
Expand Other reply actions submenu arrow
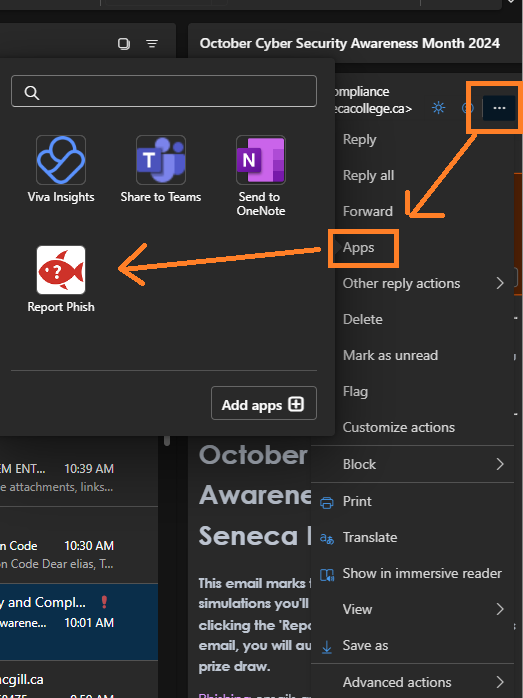point(500,283)
